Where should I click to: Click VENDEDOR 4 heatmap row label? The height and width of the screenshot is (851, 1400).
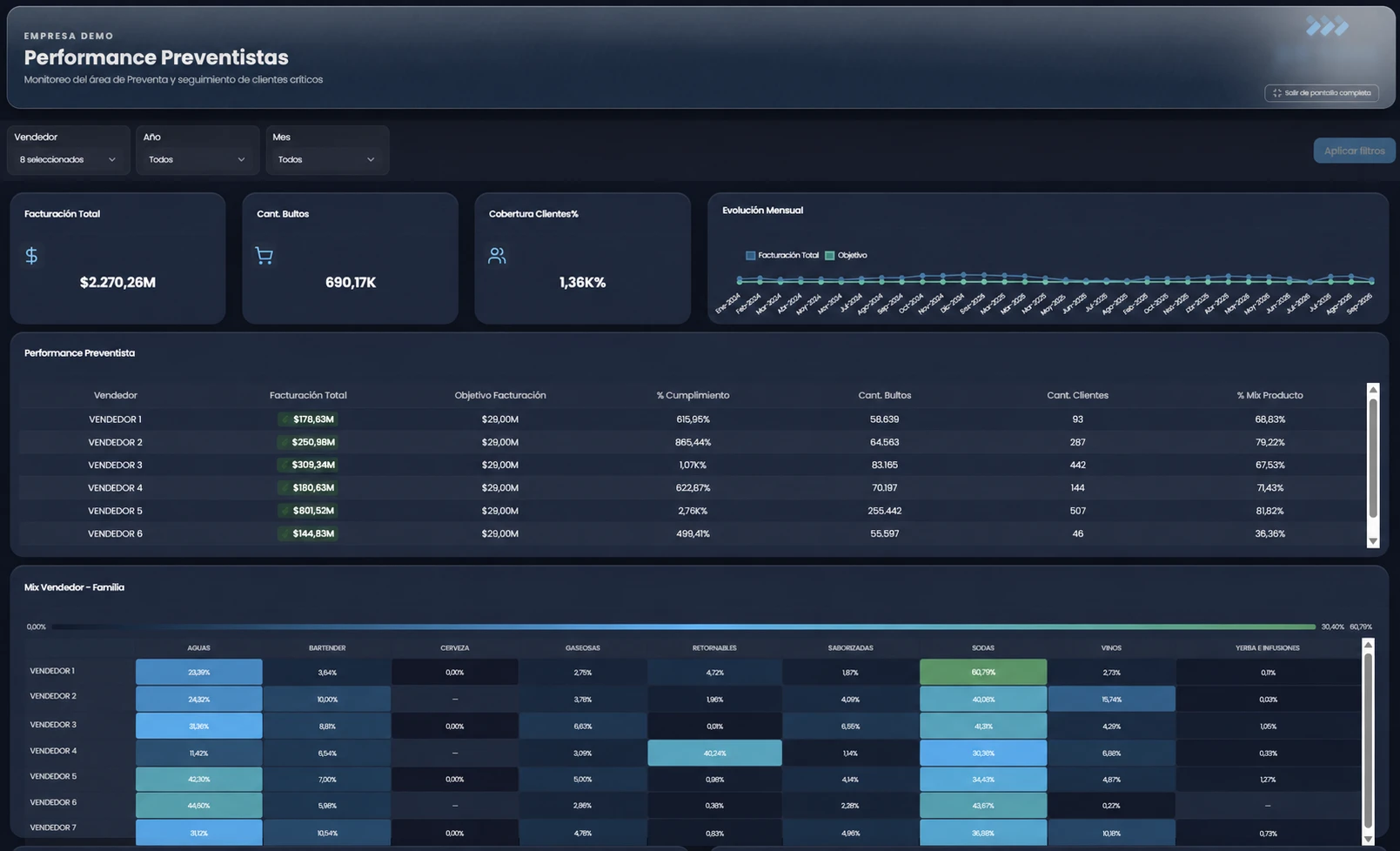53,750
